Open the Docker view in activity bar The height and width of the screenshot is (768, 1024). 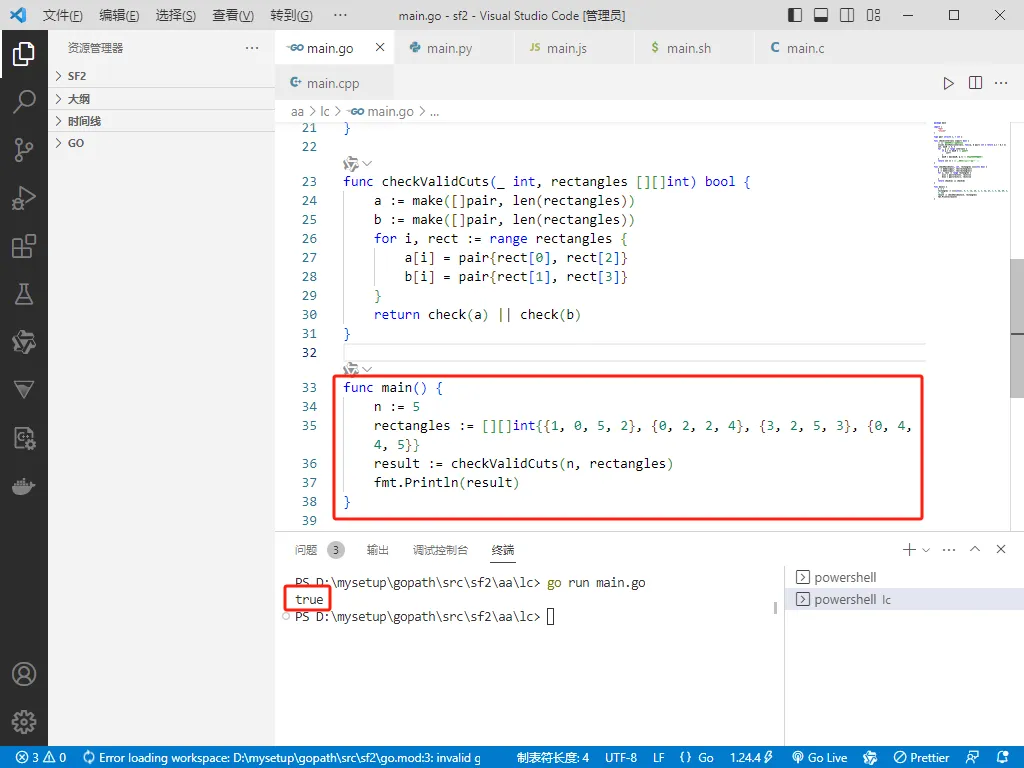point(24,487)
